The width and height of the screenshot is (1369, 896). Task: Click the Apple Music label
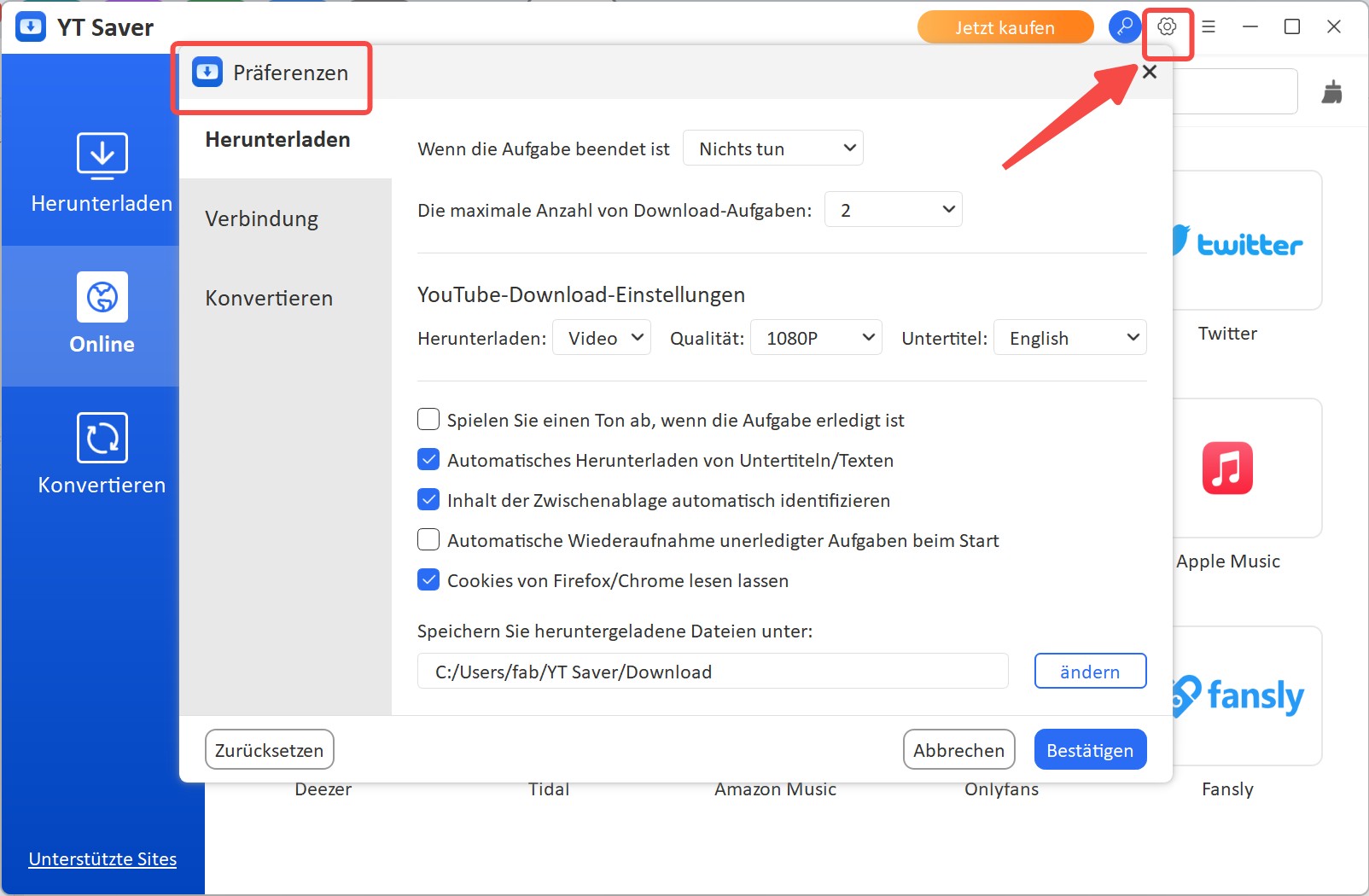1228,561
